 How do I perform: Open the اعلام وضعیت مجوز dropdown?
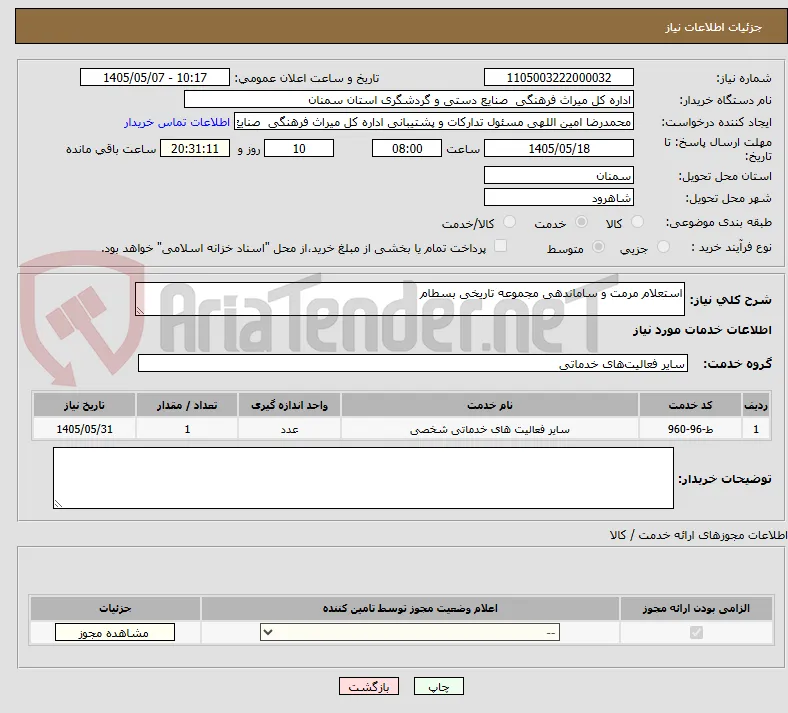click(410, 633)
